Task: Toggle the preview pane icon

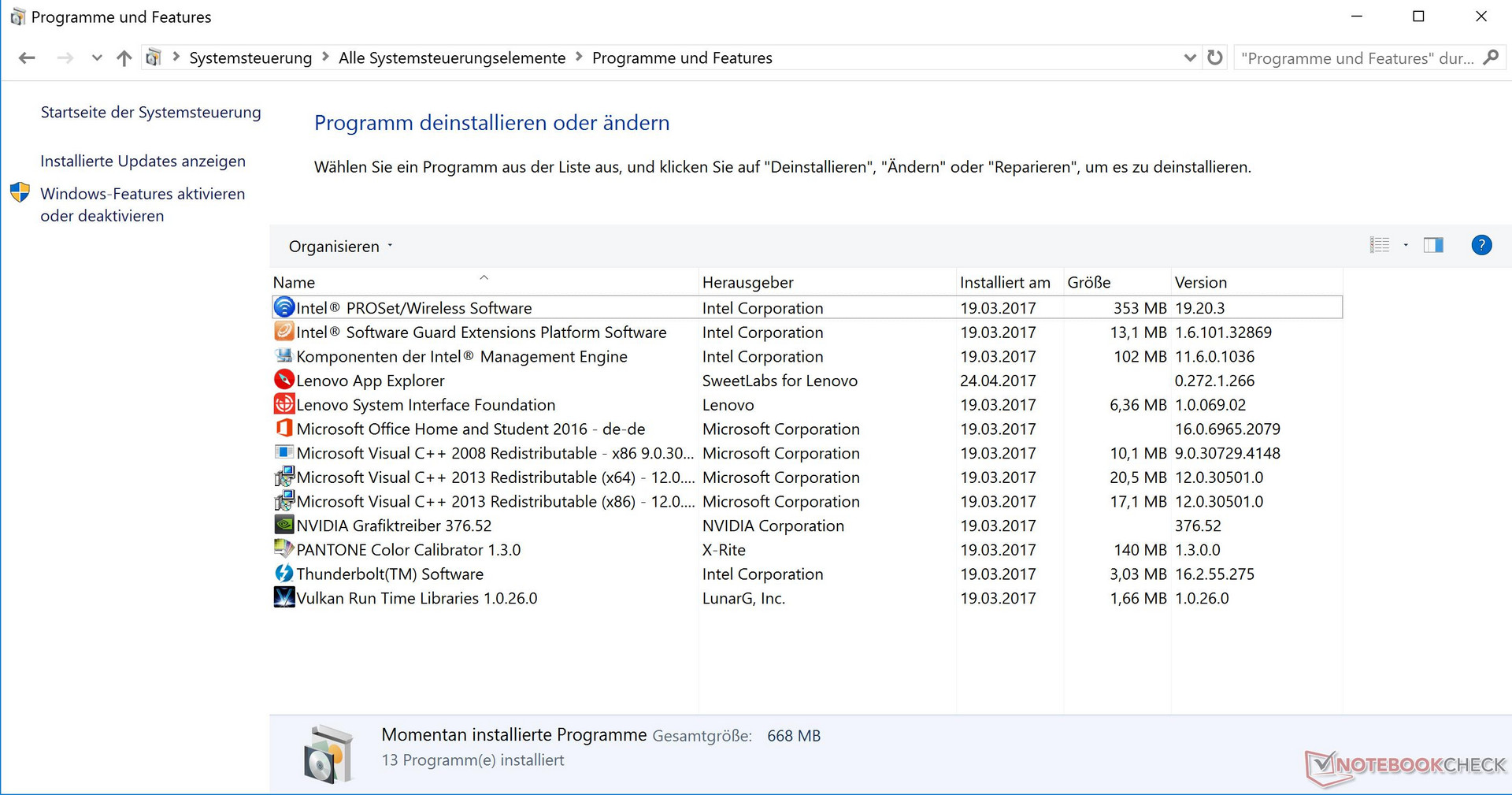Action: (1432, 245)
